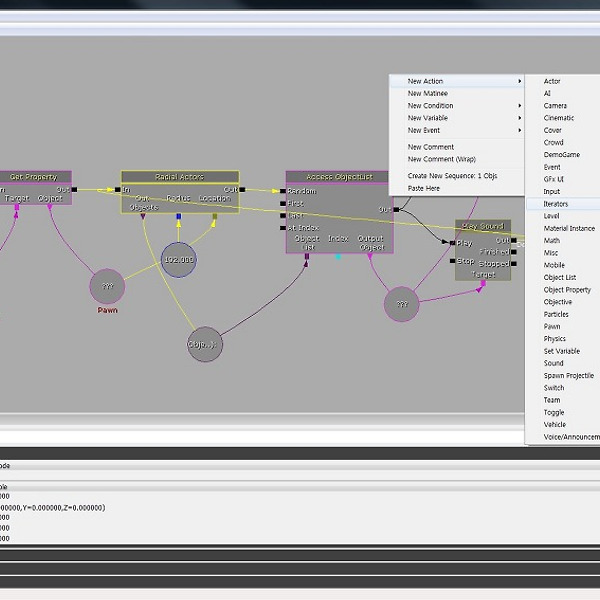Pick the Toggle action category
The width and height of the screenshot is (600, 600).
(x=554, y=412)
